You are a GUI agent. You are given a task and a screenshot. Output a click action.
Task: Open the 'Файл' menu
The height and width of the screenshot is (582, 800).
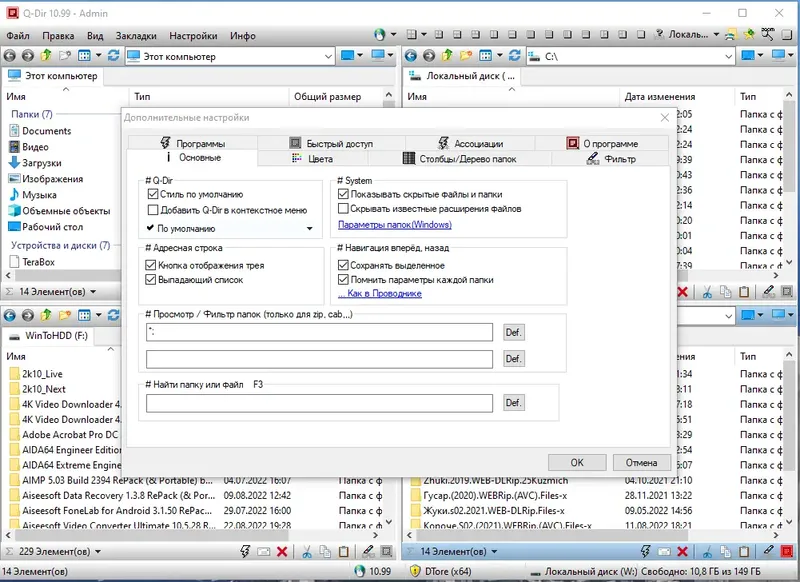[x=18, y=36]
